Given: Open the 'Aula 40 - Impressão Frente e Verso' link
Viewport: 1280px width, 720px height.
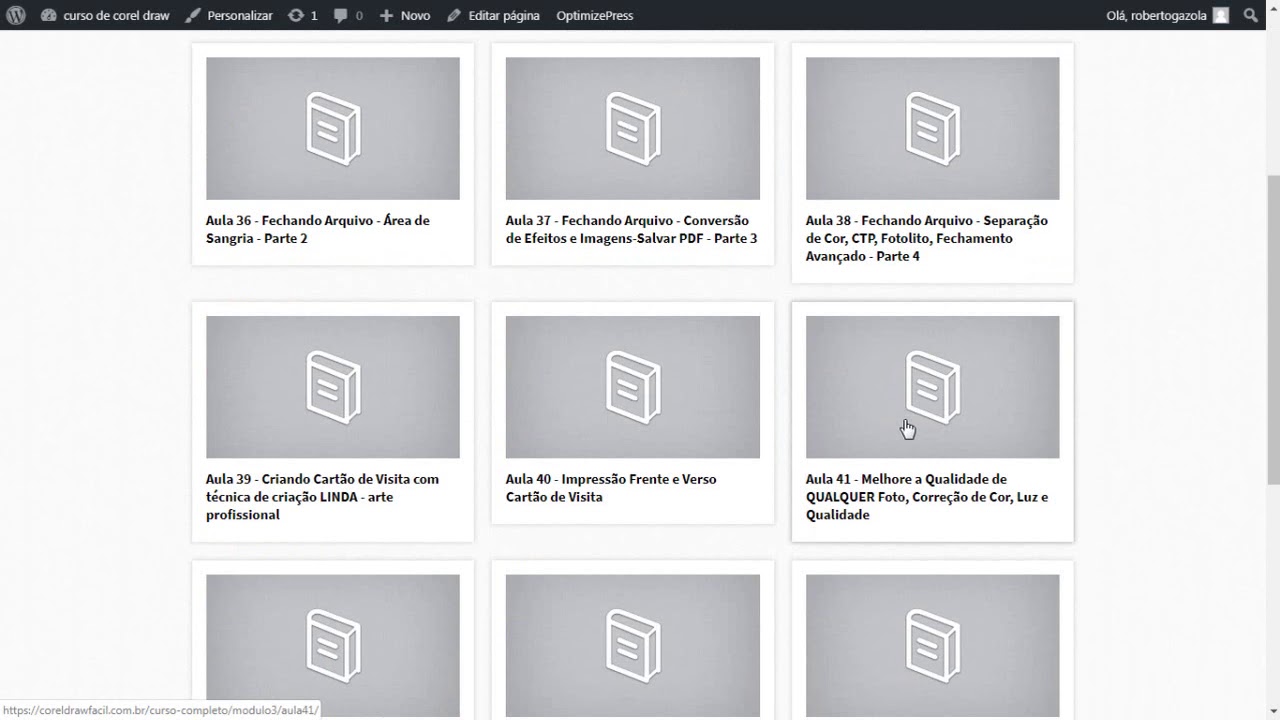Looking at the screenshot, I should 611,488.
